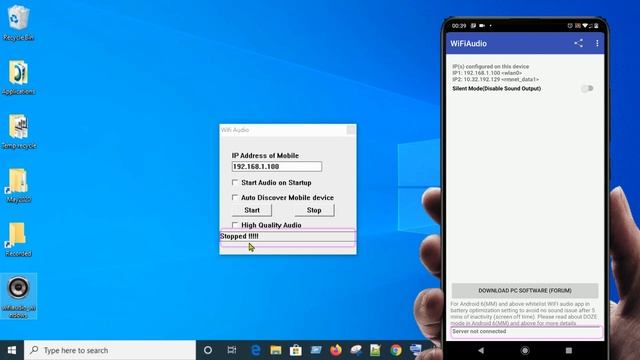Screen dimensions: 640x360
Task: Tap the Android home navigation button
Action: pyautogui.click(x=525, y=350)
